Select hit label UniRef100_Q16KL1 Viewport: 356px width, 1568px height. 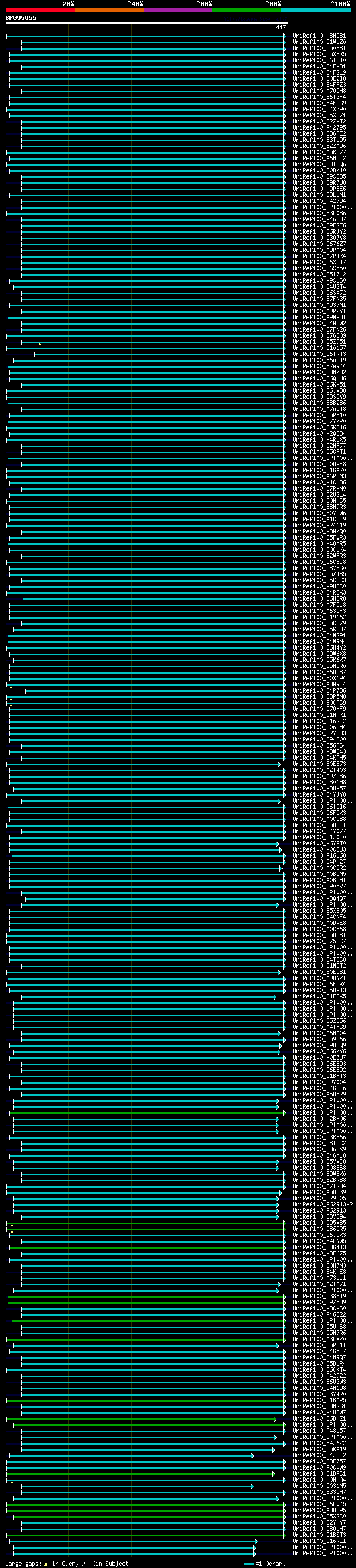(319, 1541)
